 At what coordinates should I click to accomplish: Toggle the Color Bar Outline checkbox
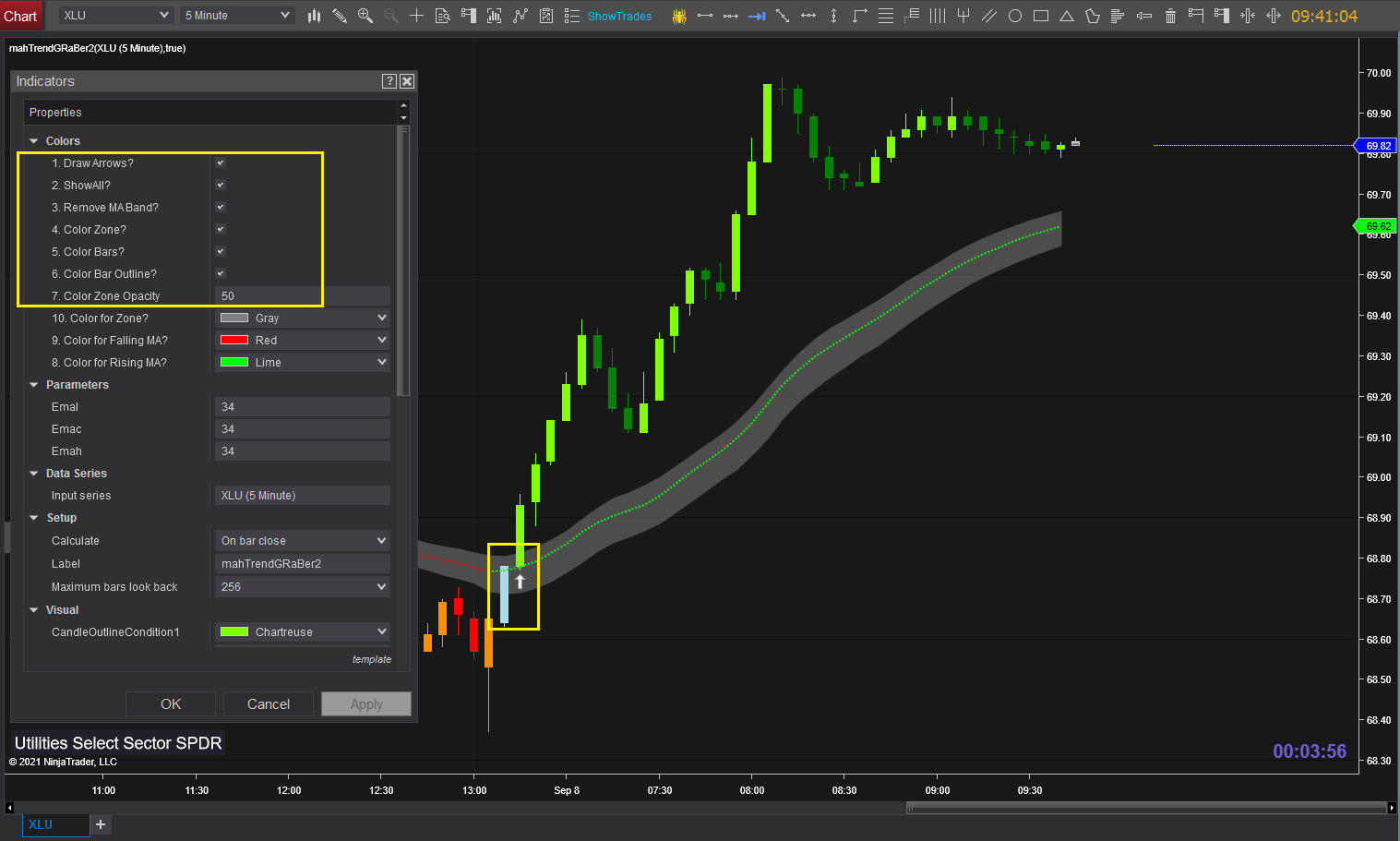(x=221, y=274)
